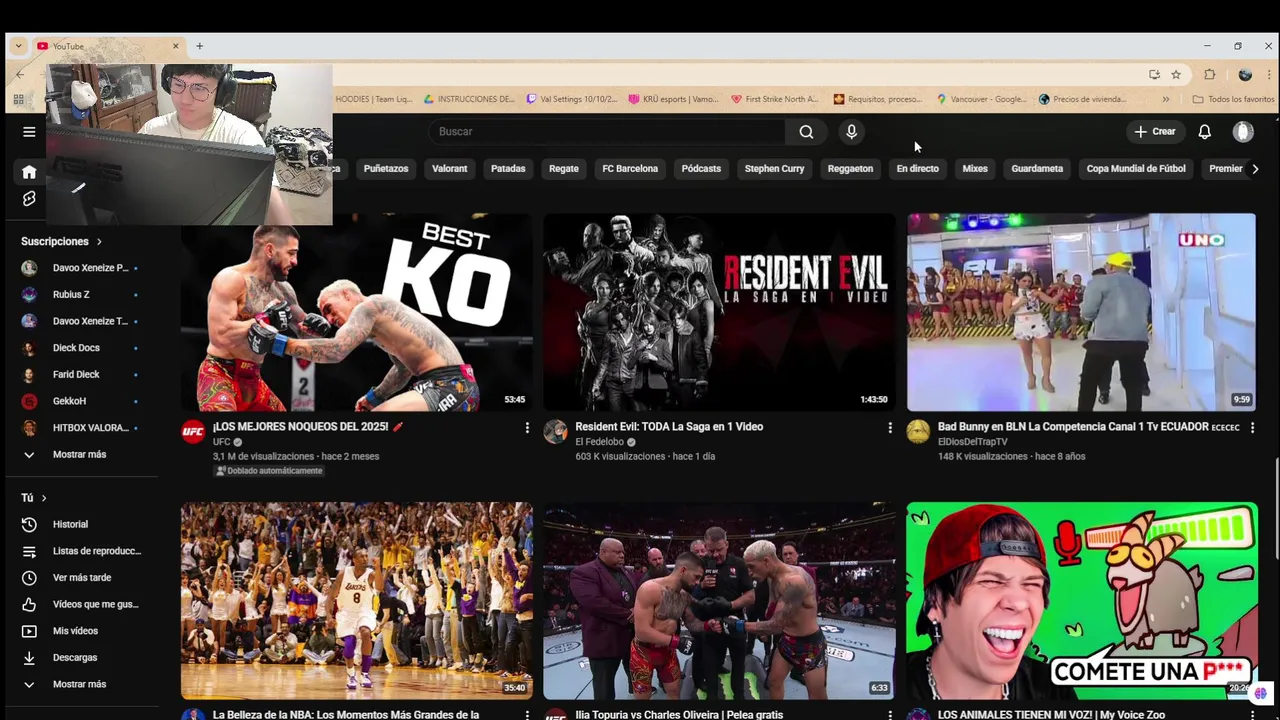Open Listas de reproducción in sidebar
Viewport: 1280px width, 720px height.
[x=80, y=551]
